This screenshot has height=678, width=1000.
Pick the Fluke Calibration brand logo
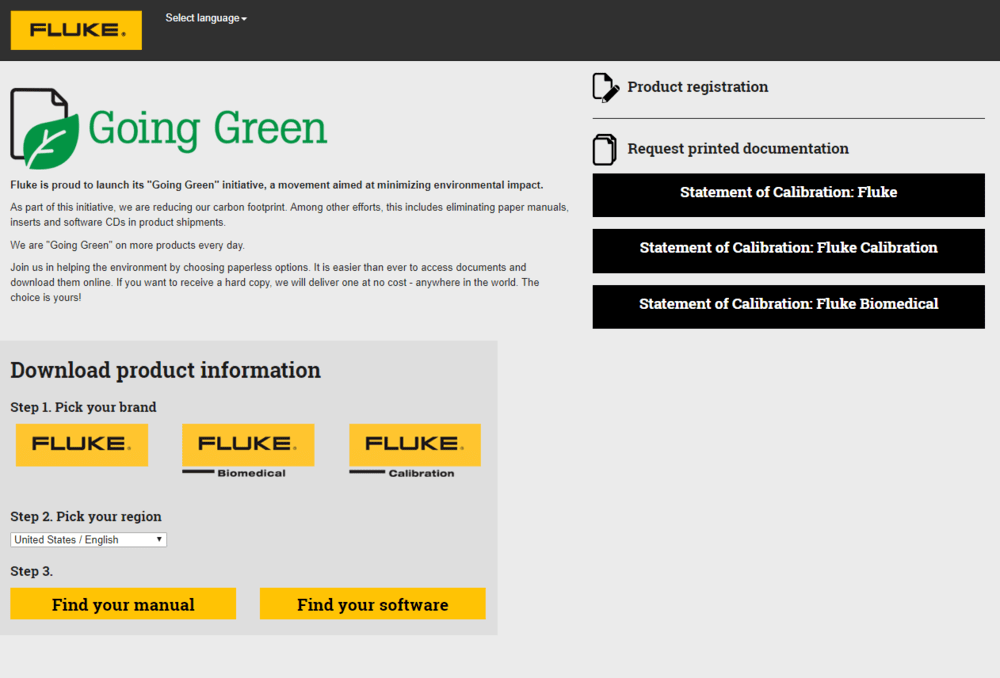pos(415,451)
